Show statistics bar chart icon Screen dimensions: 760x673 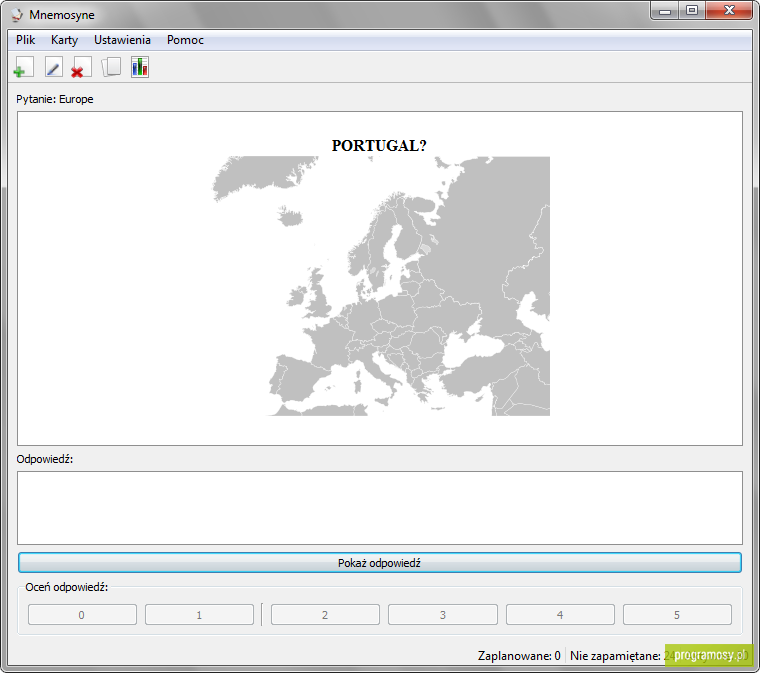[140, 67]
